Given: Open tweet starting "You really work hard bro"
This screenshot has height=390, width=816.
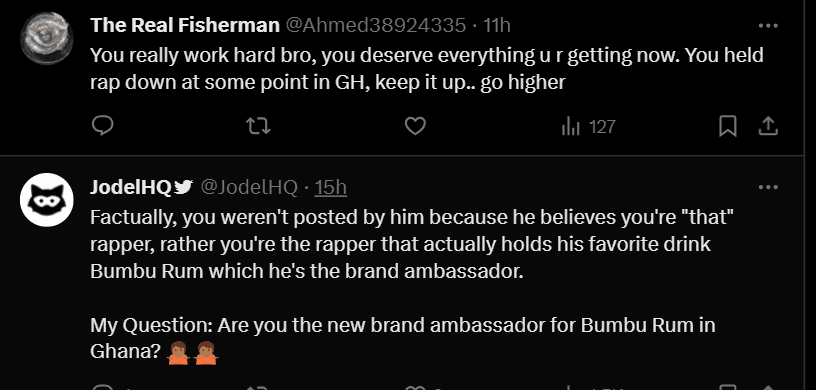Looking at the screenshot, I should (427, 68).
